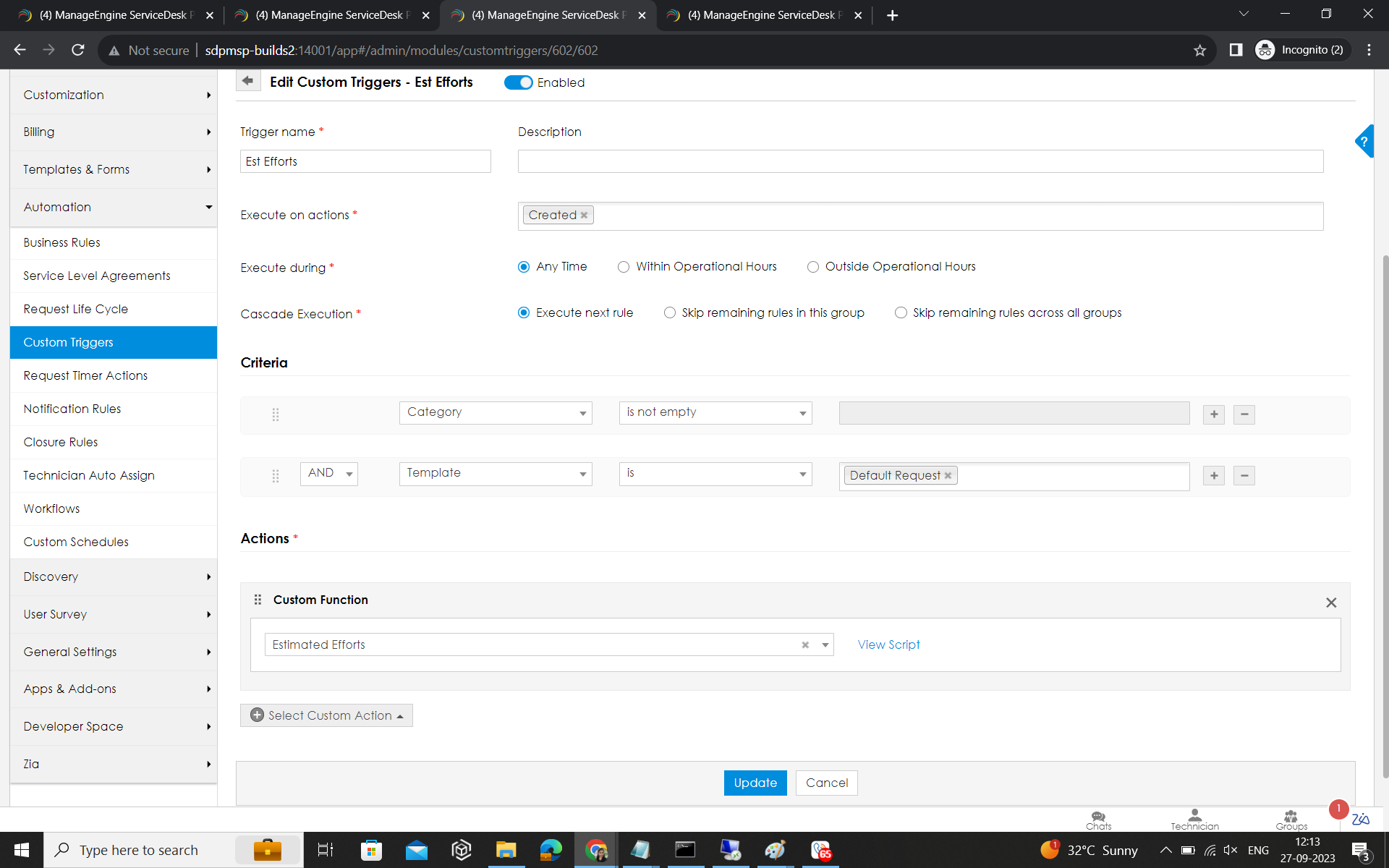The width and height of the screenshot is (1389, 868).
Task: Select Within Operational Hours radio
Action: 624,267
